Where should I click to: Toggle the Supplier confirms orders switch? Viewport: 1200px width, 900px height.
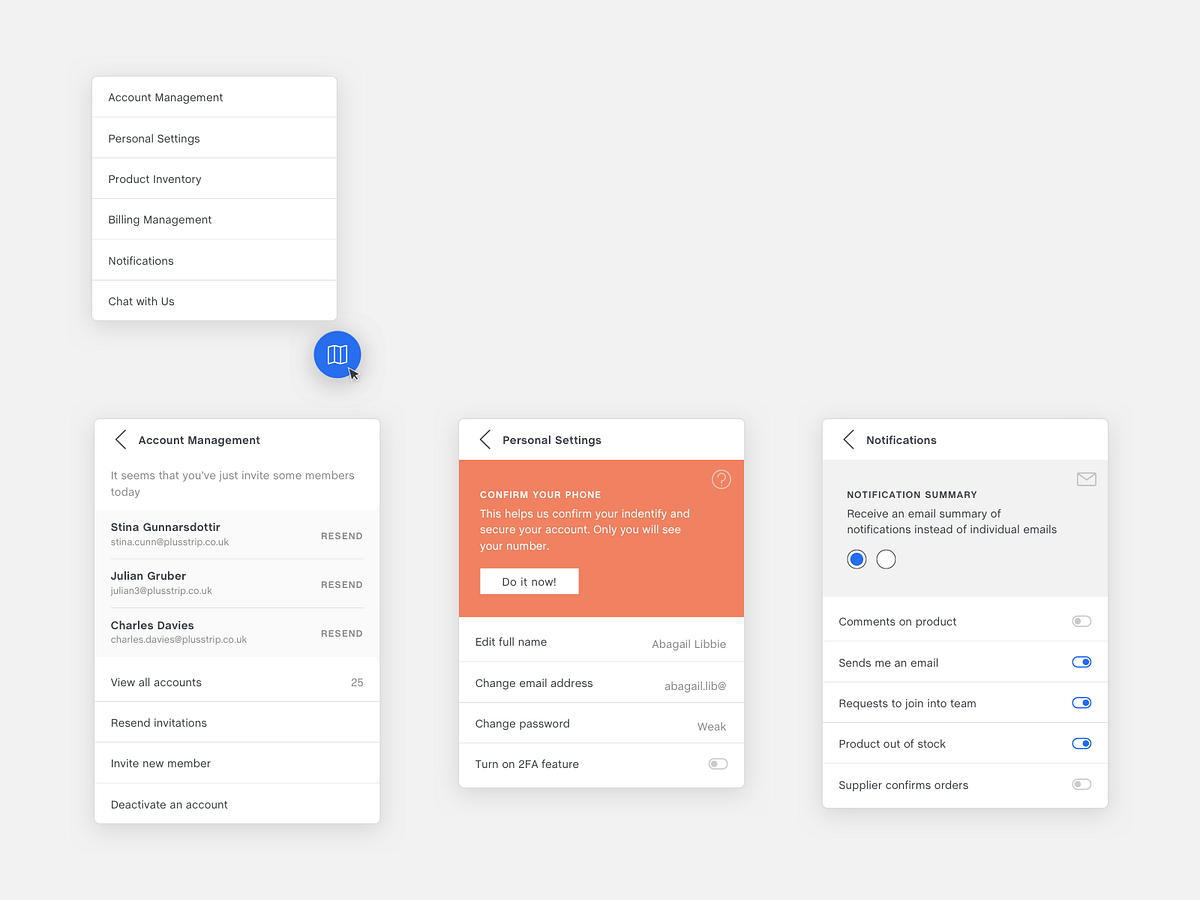pos(1081,784)
